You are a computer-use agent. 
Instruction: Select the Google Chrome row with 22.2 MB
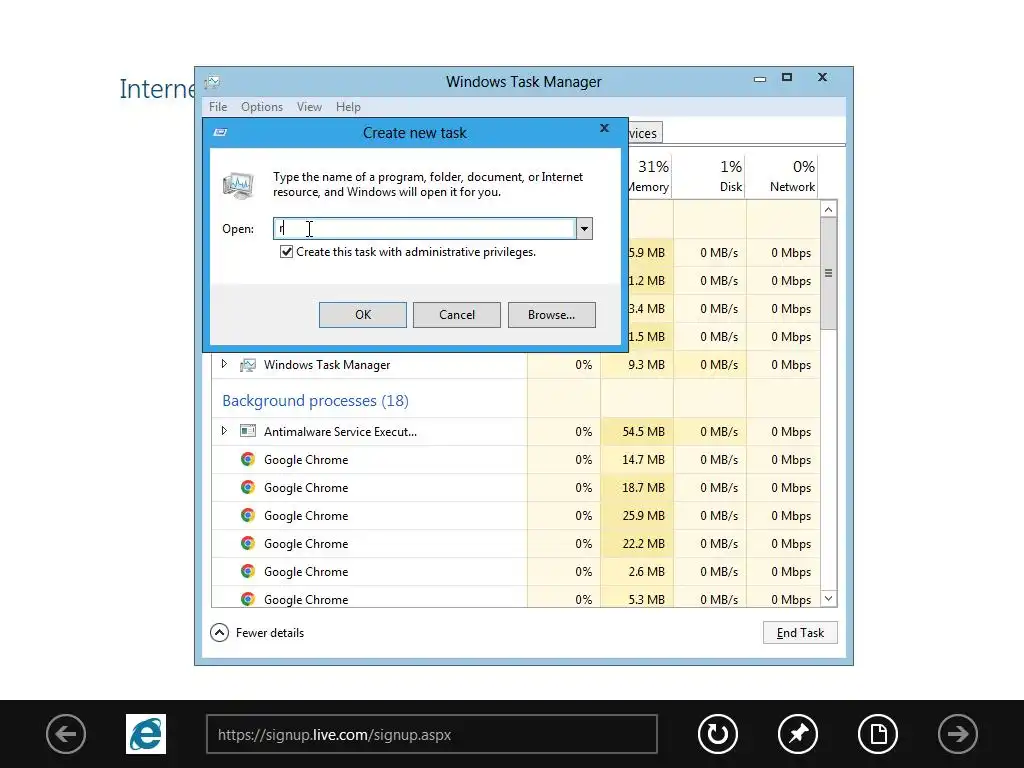[516, 543]
